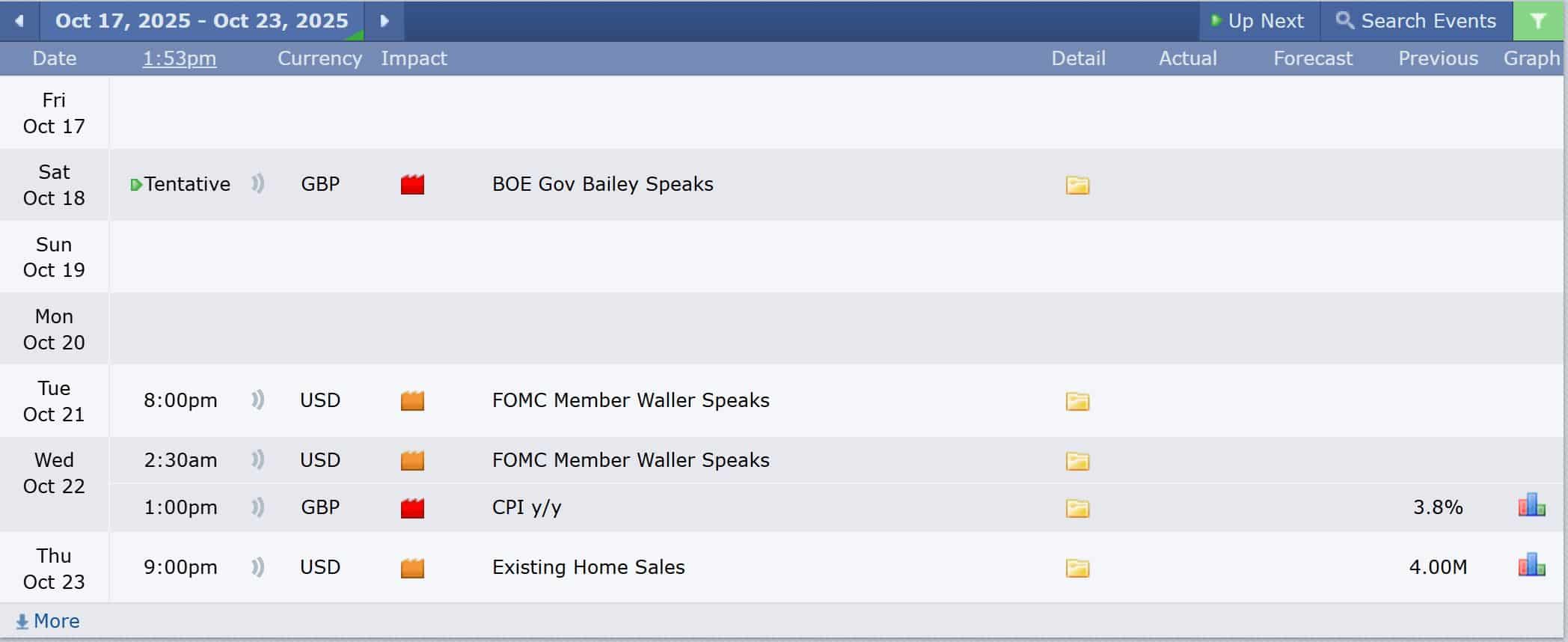Image resolution: width=1568 pixels, height=642 pixels.
Task: Open Search Events
Action: [x=1416, y=21]
